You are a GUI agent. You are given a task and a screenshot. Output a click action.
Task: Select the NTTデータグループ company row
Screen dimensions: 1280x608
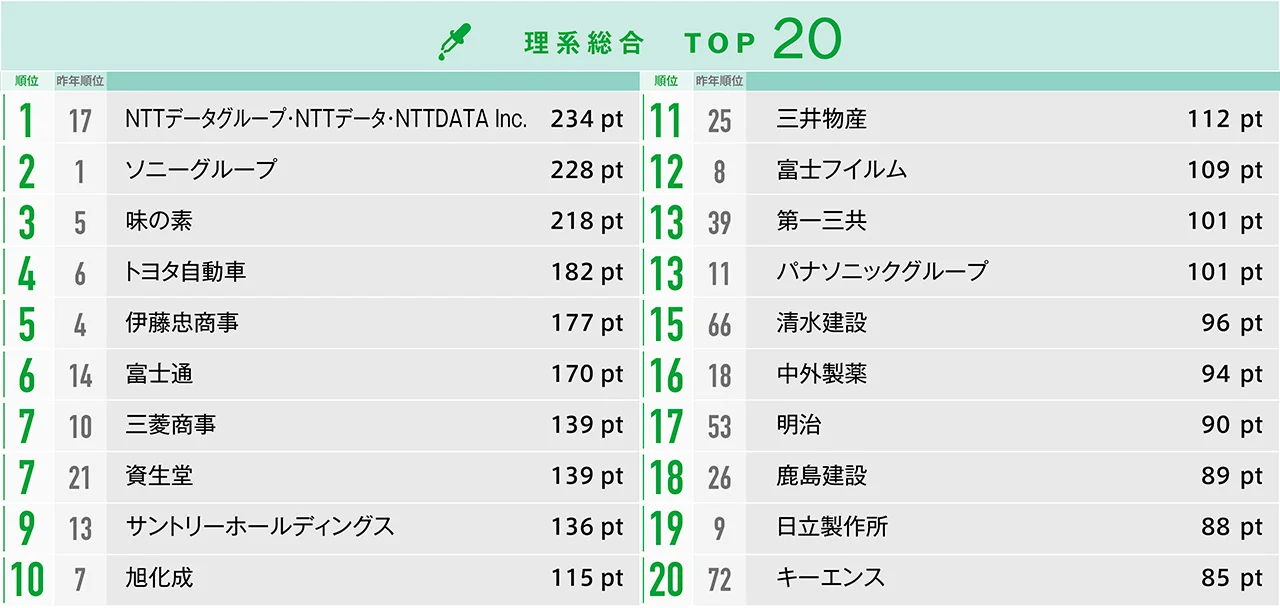pos(326,119)
